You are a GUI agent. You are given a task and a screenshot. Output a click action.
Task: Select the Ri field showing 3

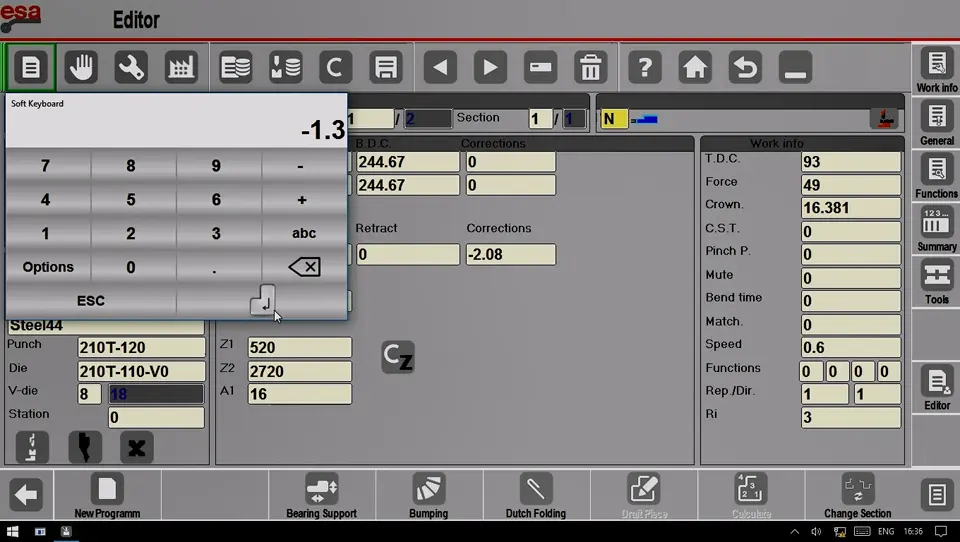pos(851,417)
